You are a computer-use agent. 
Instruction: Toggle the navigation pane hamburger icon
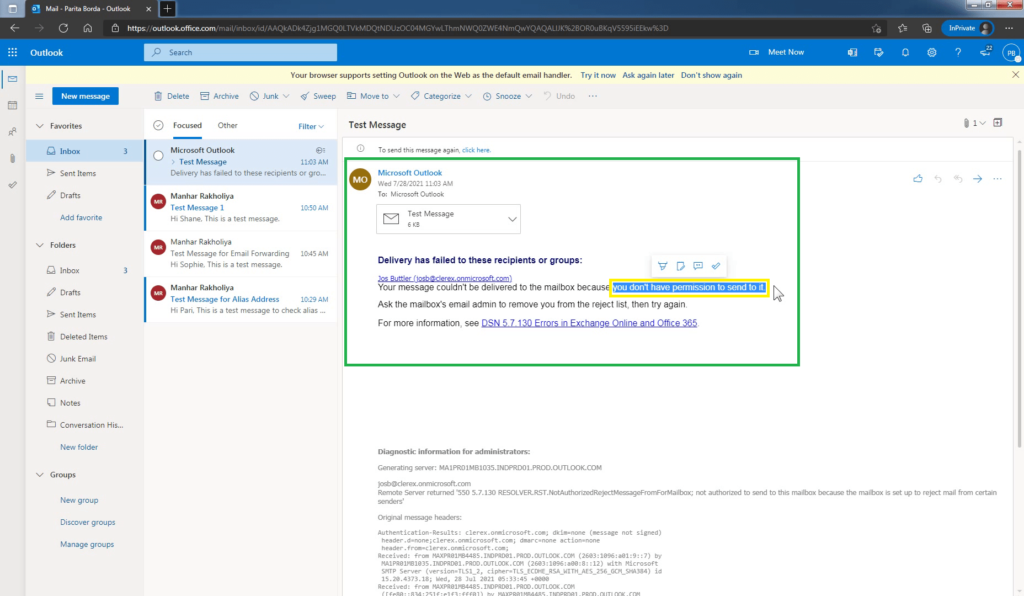click(39, 96)
